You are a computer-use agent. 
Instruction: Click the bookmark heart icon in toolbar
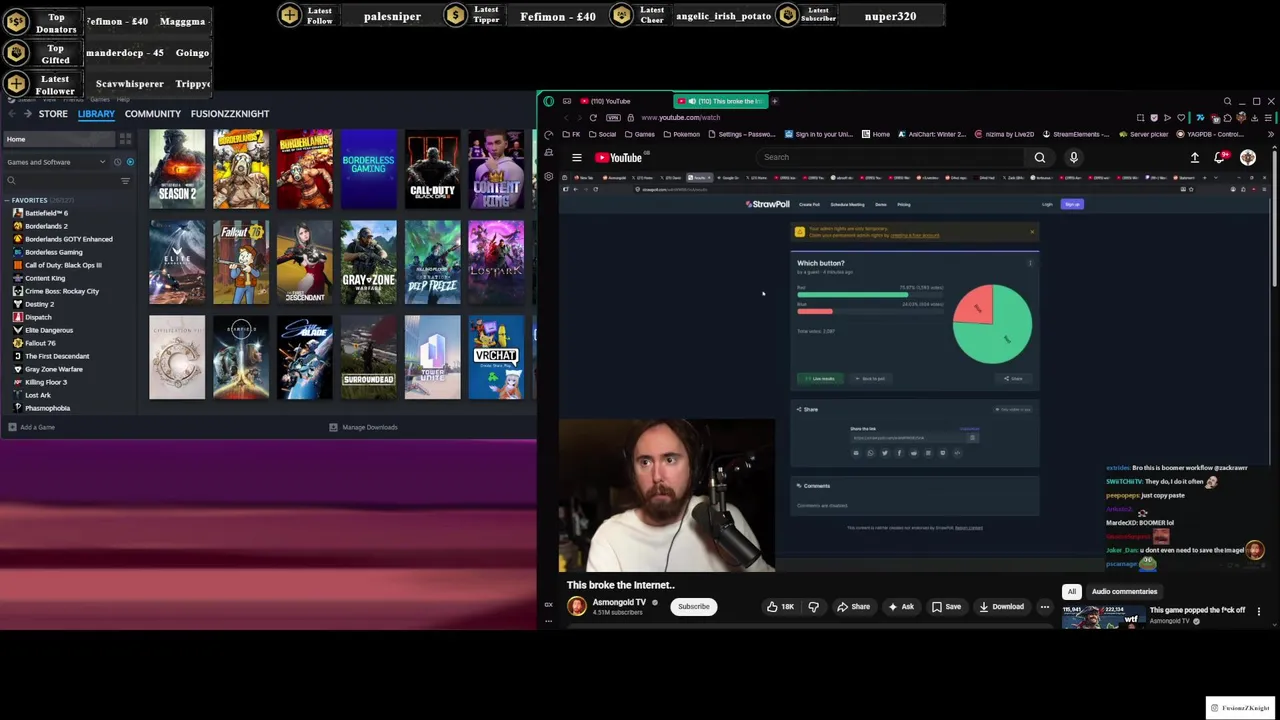pyautogui.click(x=1182, y=118)
